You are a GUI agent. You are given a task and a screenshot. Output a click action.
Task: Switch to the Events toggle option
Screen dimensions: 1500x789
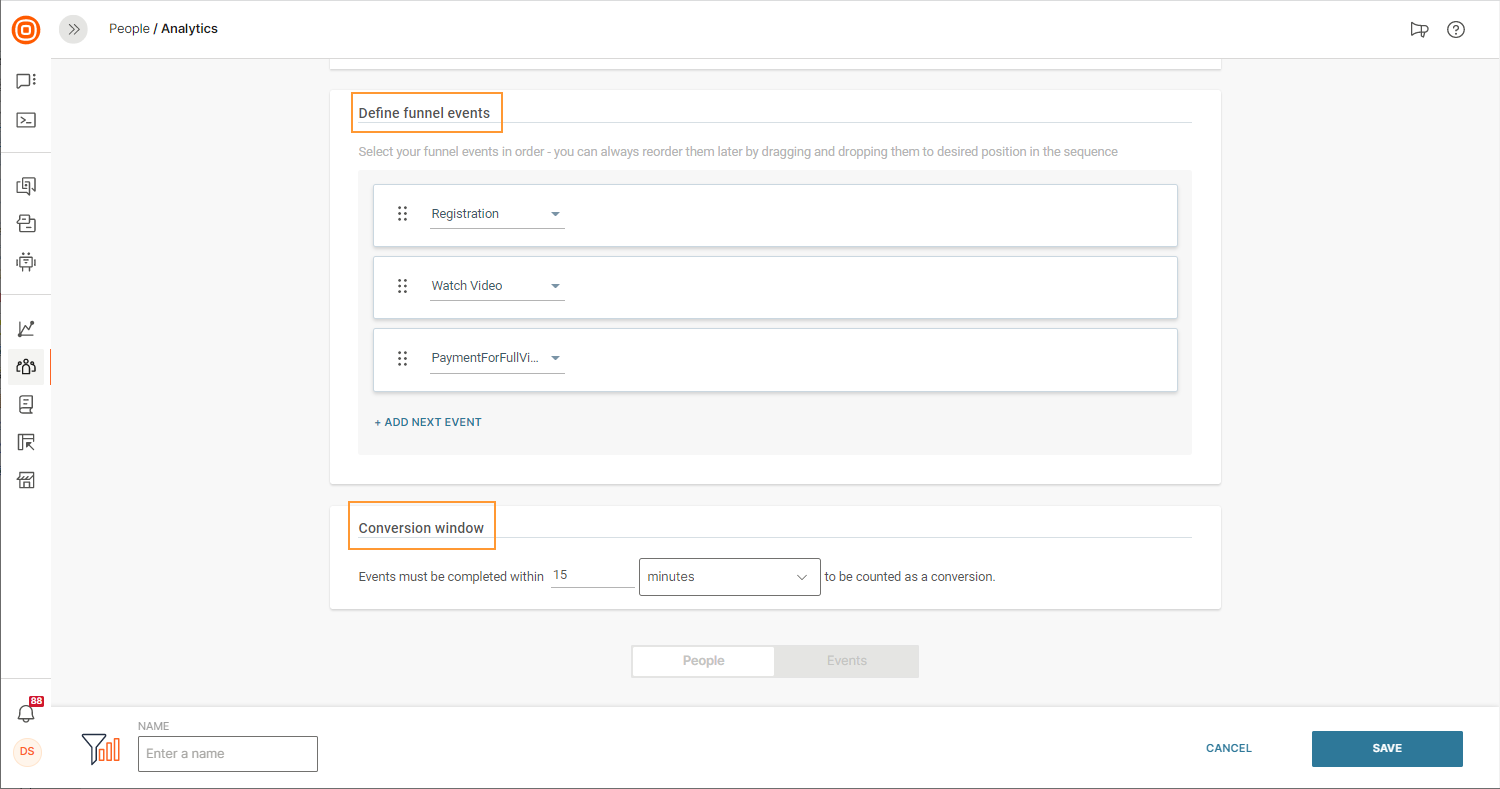point(846,661)
